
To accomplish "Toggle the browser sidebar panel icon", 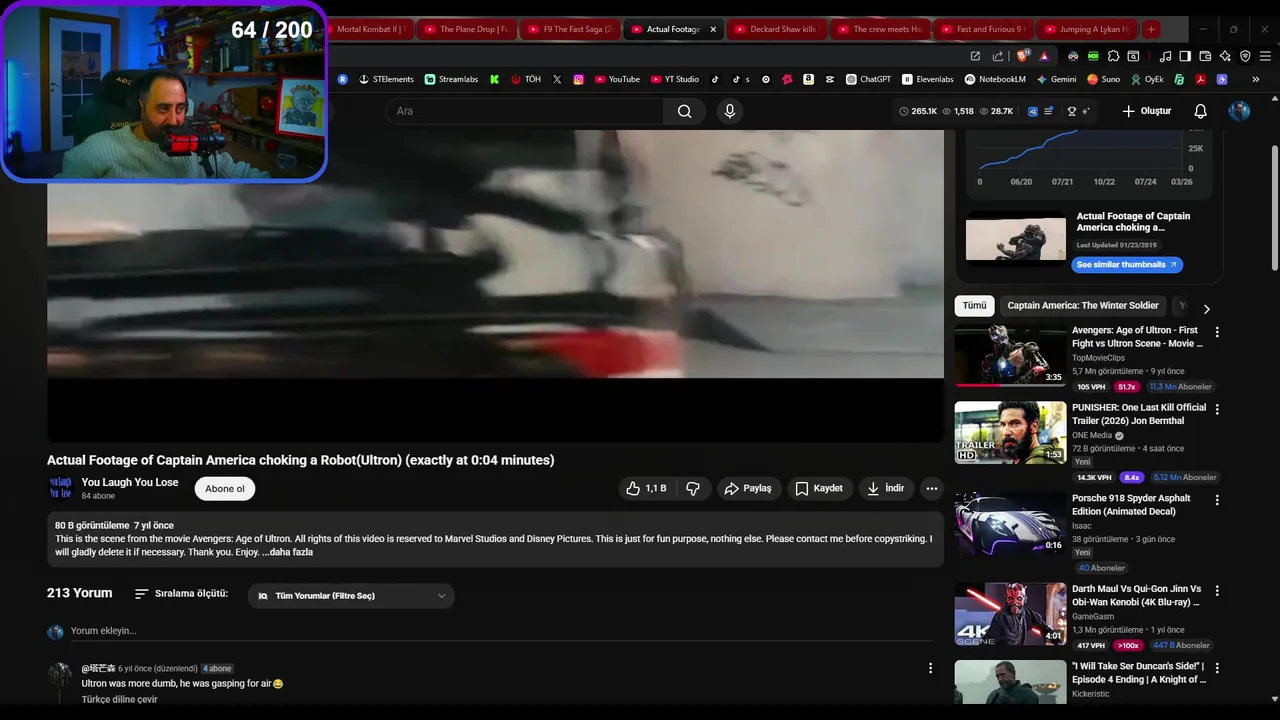I will click(x=1185, y=56).
